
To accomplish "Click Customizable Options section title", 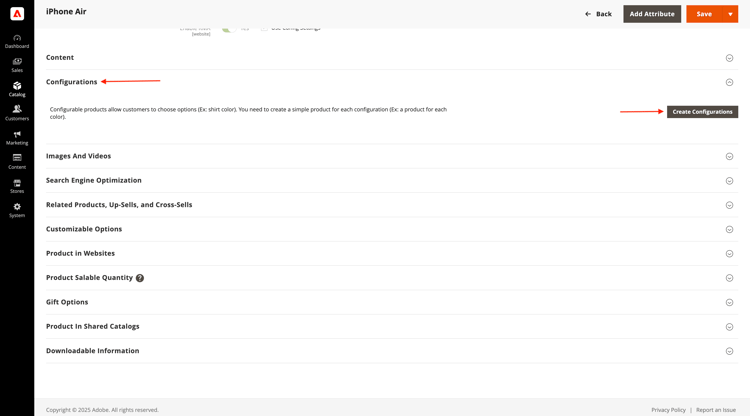I will tap(84, 229).
